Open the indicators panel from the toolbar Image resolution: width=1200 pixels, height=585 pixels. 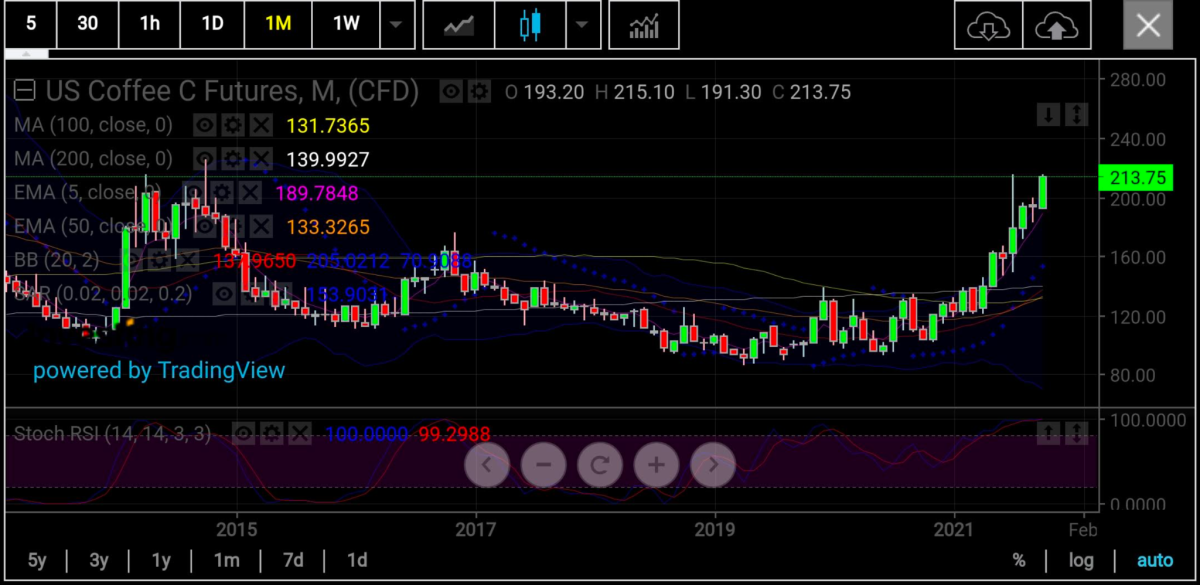click(644, 25)
